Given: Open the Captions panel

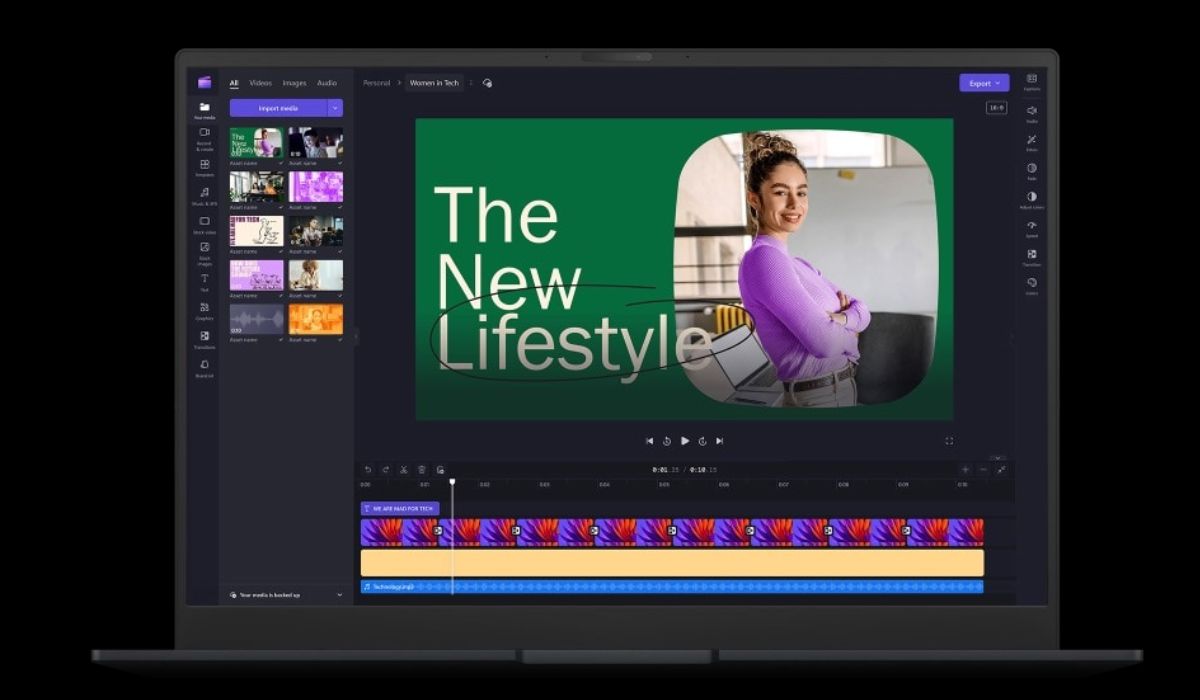Looking at the screenshot, I should tap(1031, 82).
